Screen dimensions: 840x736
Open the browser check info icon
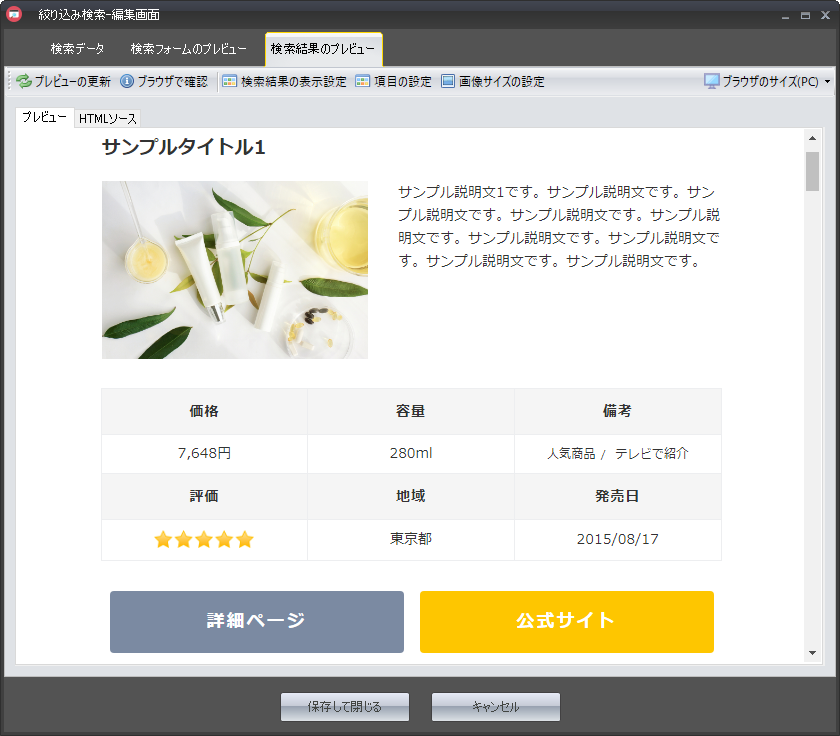pyautogui.click(x=127, y=82)
